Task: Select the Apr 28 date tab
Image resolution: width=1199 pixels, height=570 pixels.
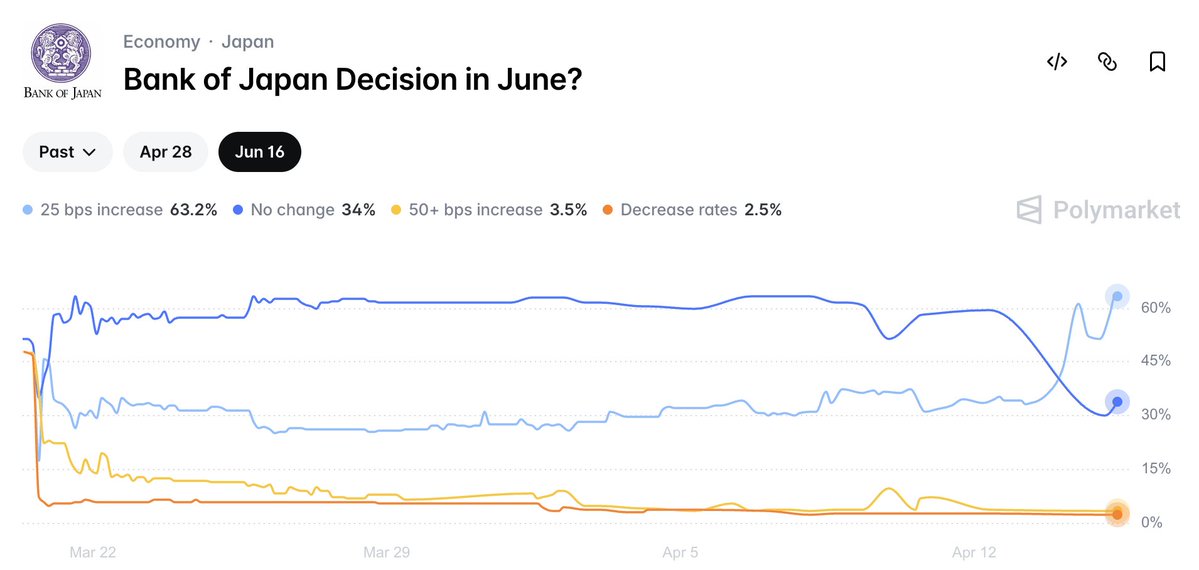Action: [x=165, y=152]
